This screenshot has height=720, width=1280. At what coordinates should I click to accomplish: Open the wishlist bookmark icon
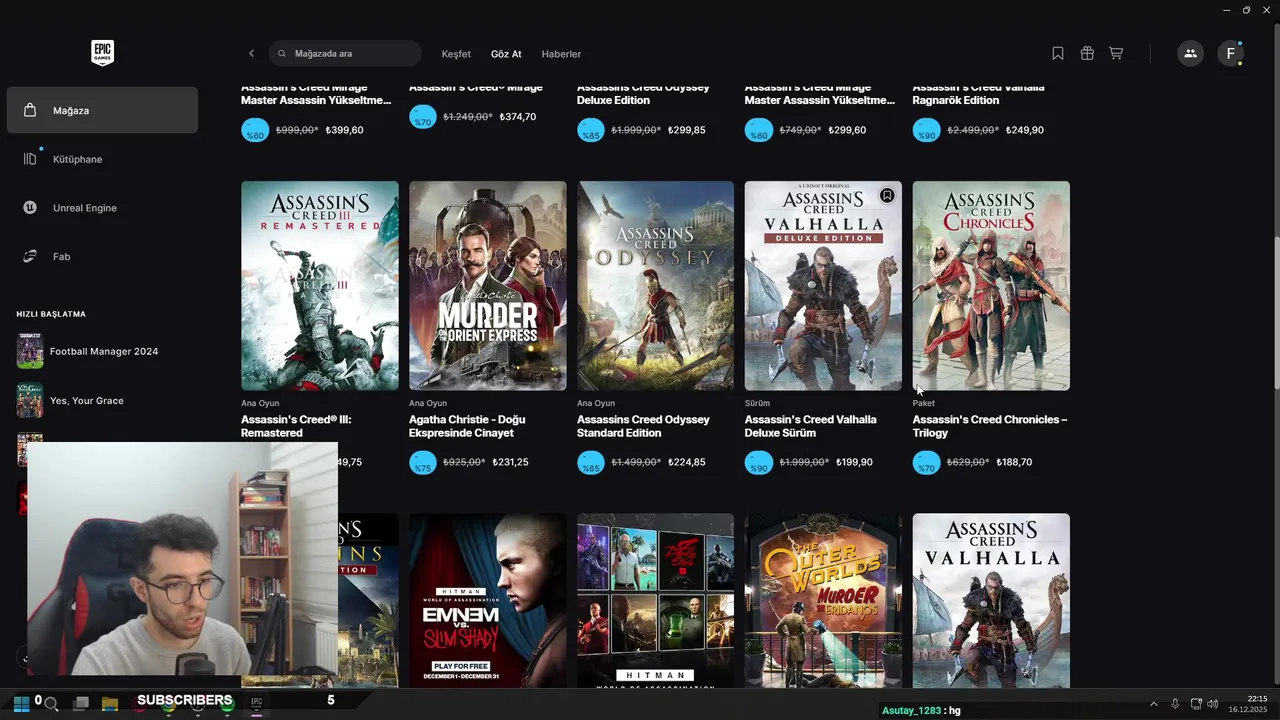pos(1058,53)
